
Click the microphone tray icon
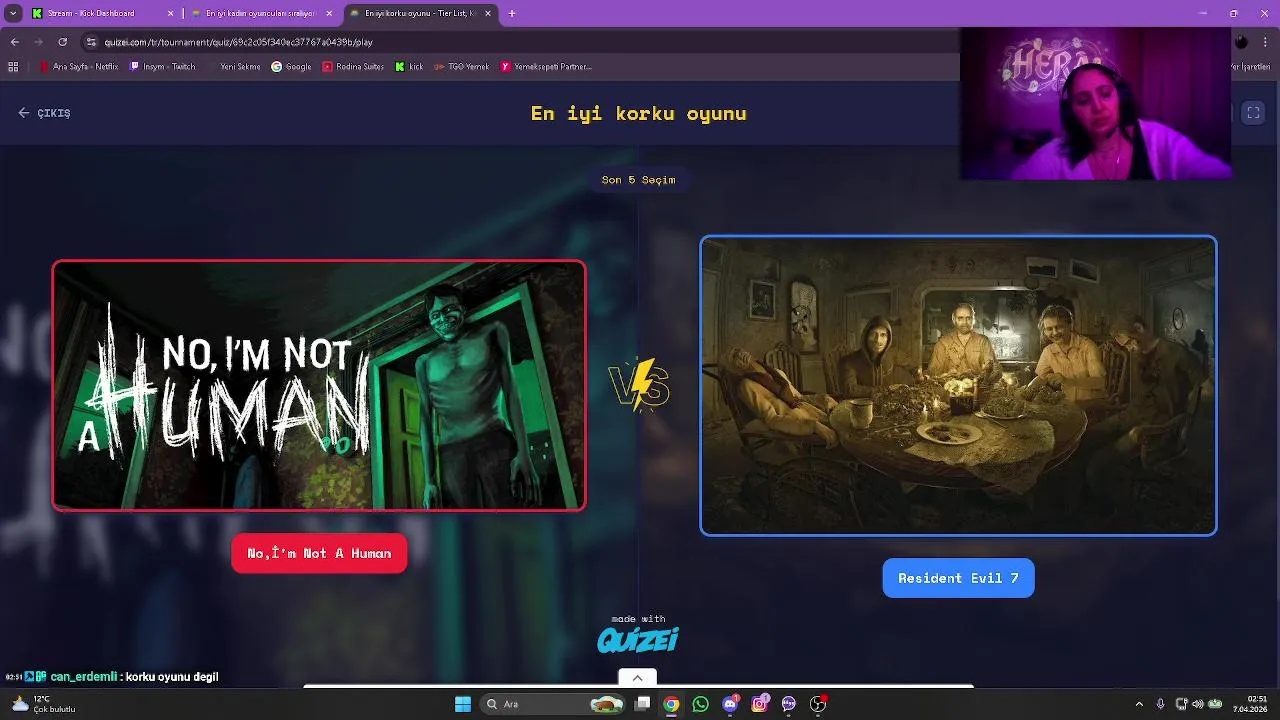click(x=1160, y=704)
